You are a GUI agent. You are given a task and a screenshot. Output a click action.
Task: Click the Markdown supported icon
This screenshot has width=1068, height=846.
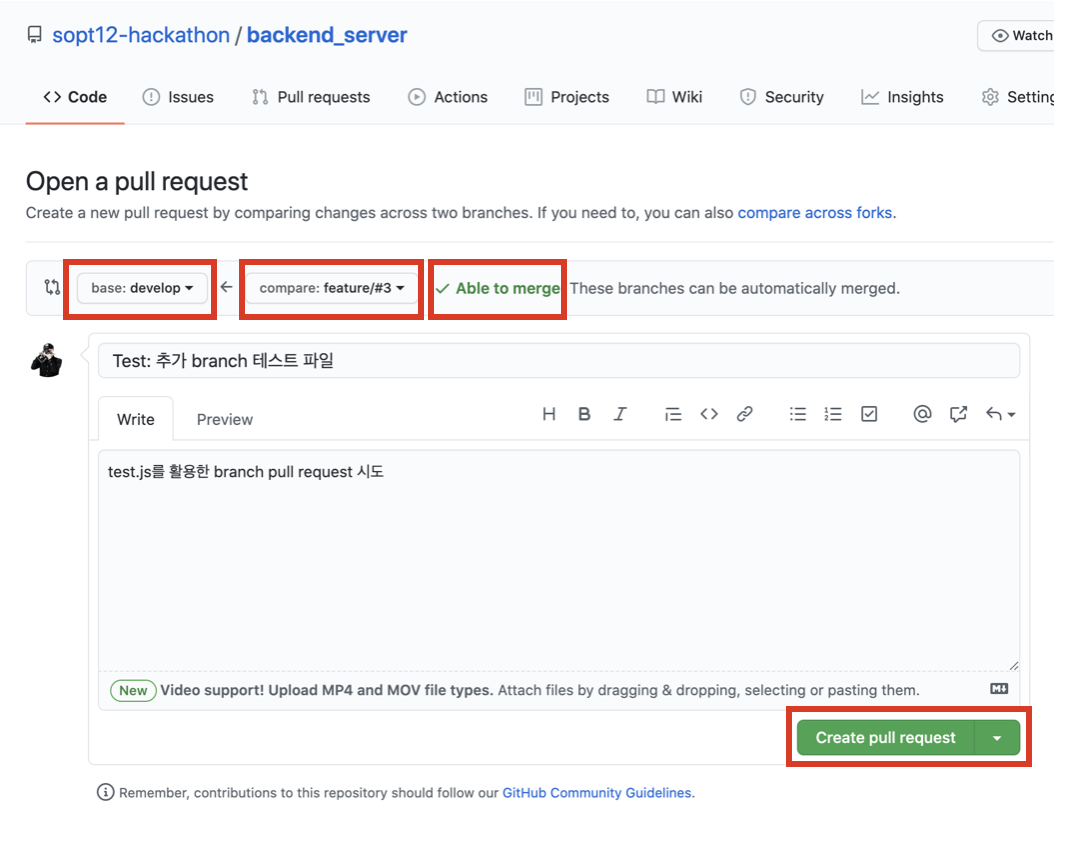pyautogui.click(x=999, y=689)
